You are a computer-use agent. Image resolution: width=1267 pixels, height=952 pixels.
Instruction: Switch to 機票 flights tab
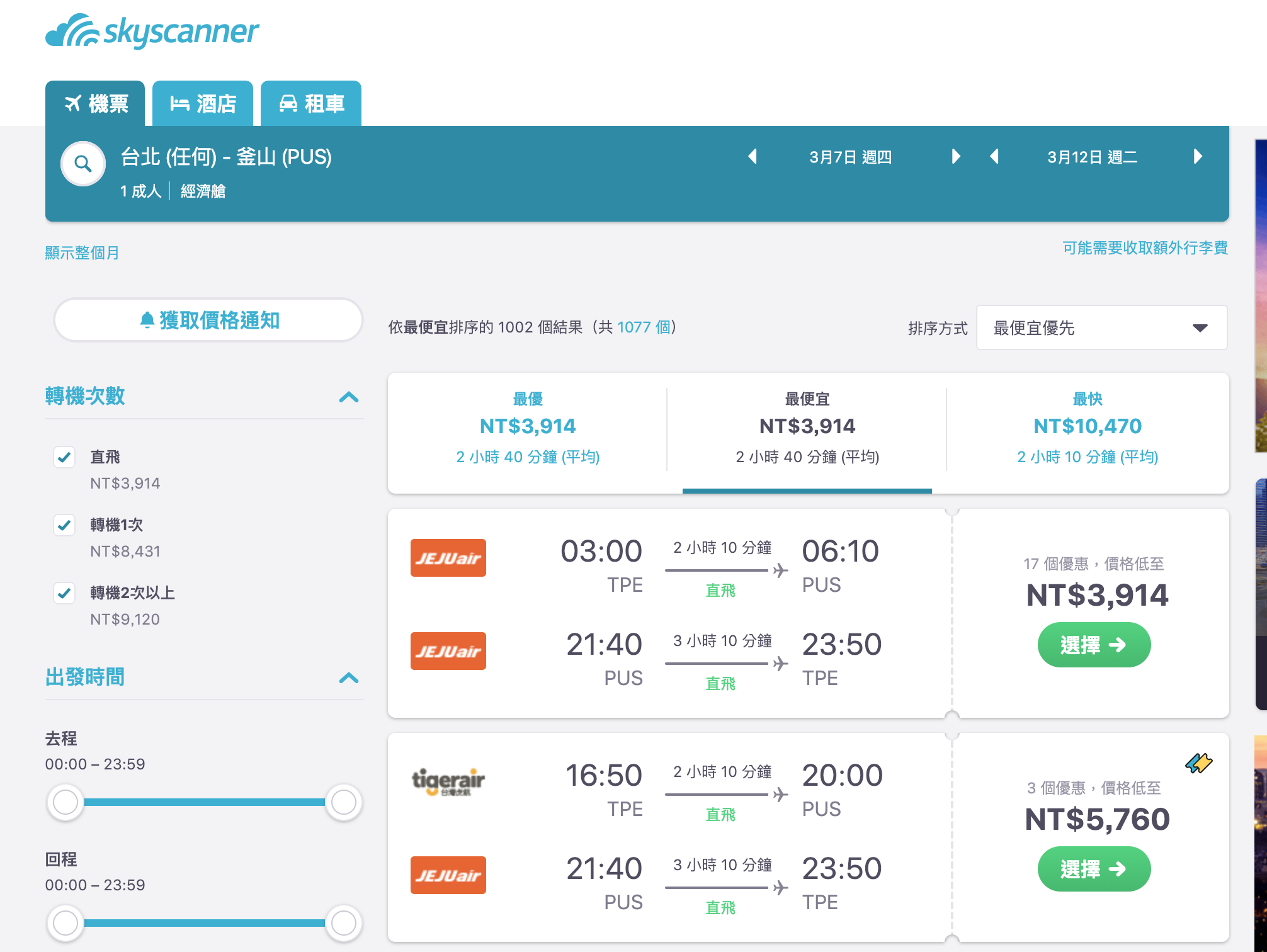(95, 103)
